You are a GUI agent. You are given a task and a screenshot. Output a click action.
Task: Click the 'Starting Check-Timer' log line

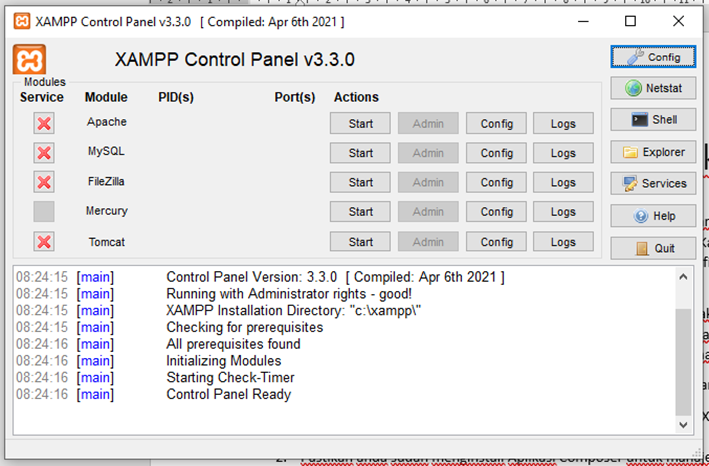[230, 377]
